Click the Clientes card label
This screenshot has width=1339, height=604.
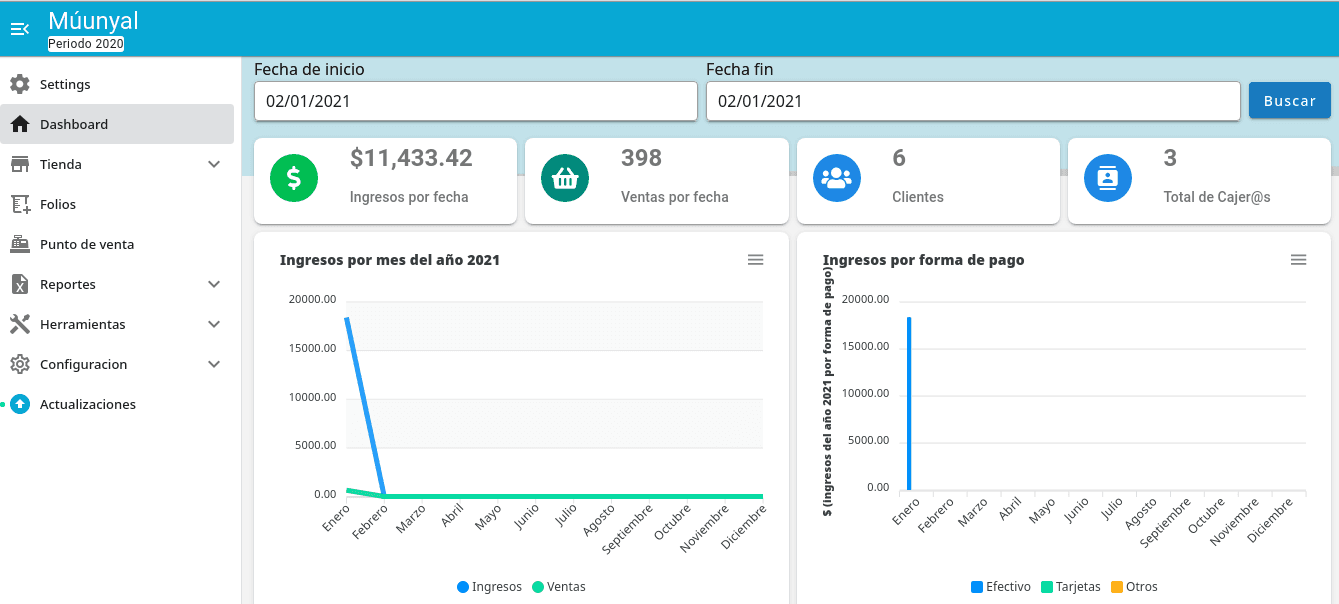(x=918, y=197)
